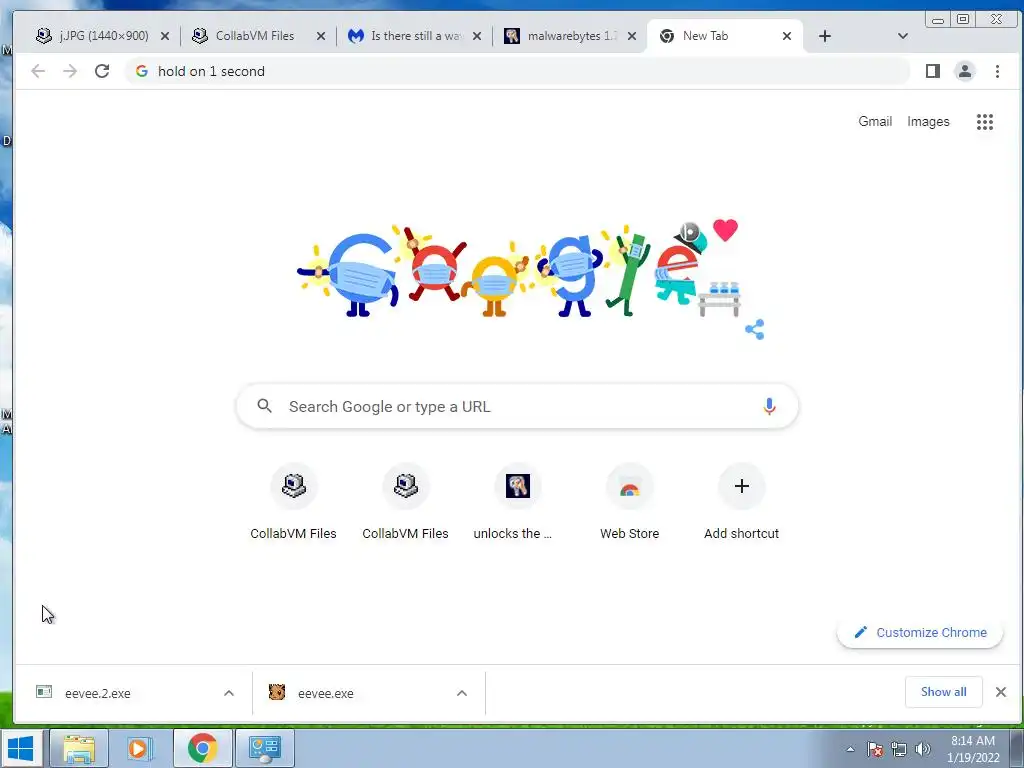Open the Web Store shortcut

point(630,502)
